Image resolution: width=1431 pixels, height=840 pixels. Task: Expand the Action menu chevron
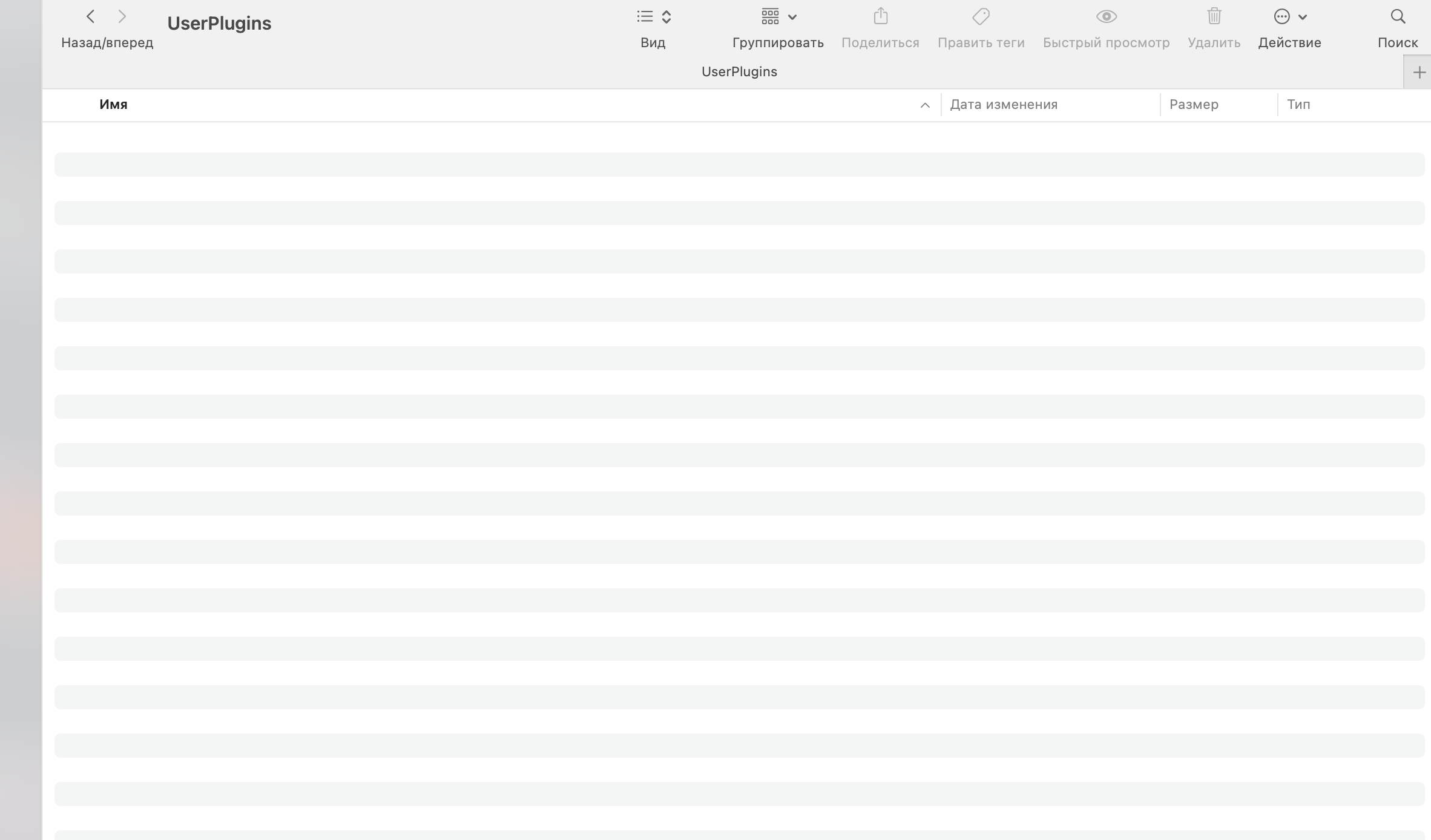[x=1303, y=18]
